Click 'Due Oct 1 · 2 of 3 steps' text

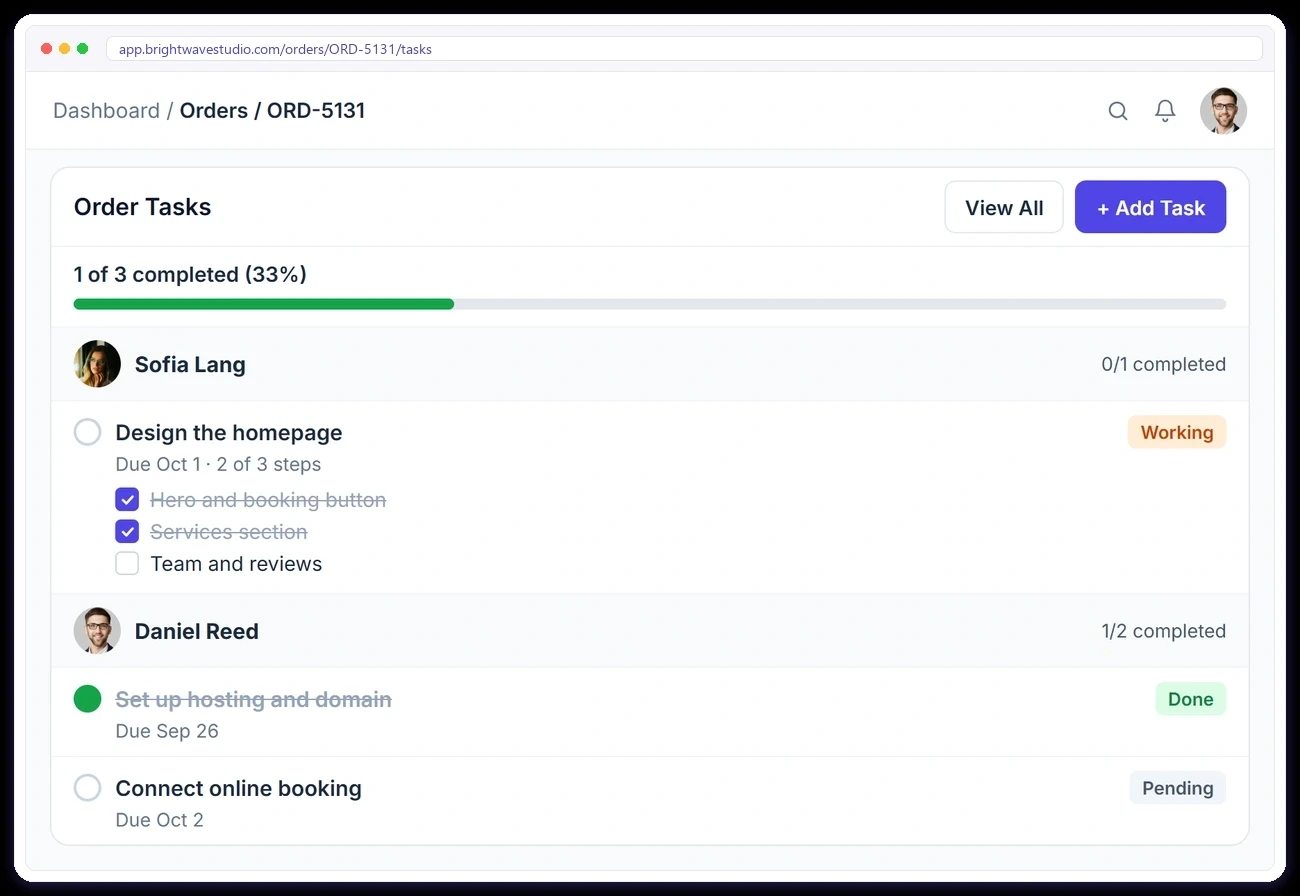[219, 464]
